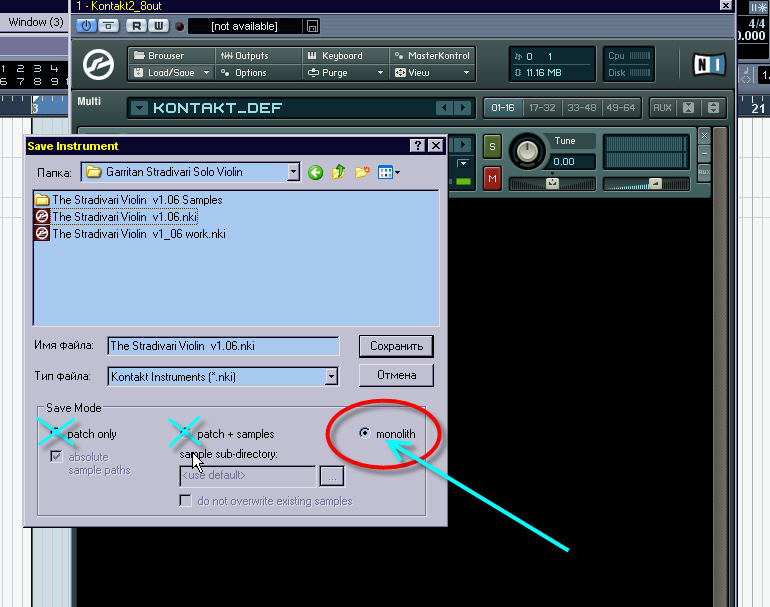Select the patch + samples radio button

tap(185, 433)
